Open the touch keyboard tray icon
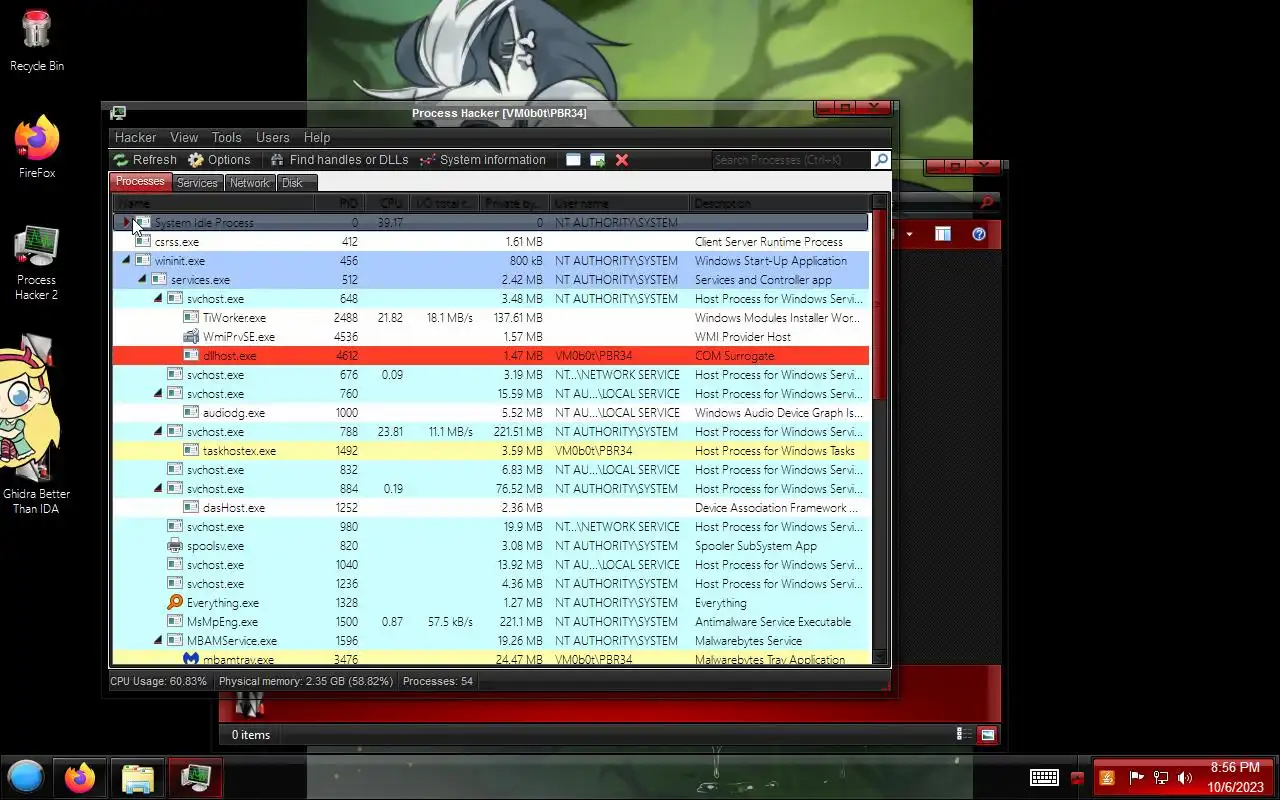The width and height of the screenshot is (1280, 800). (x=1044, y=778)
